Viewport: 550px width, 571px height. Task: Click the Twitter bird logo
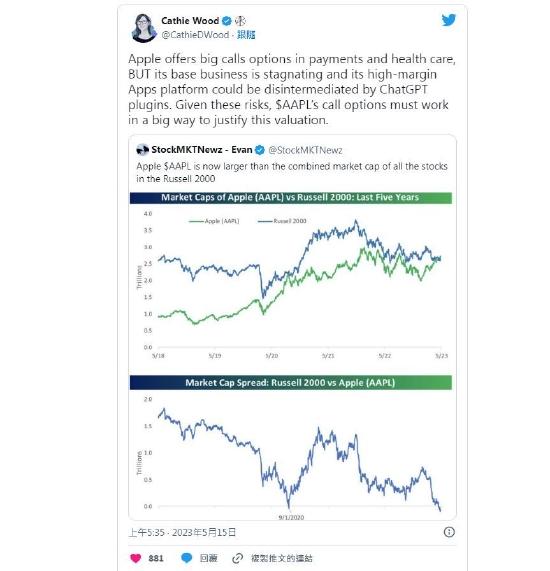pos(449,20)
